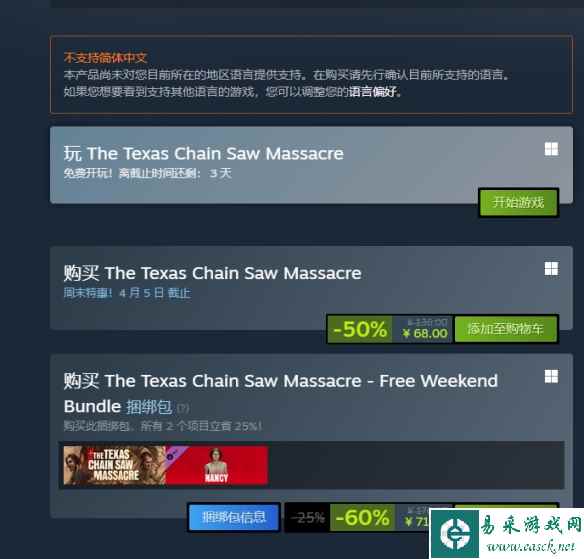The width and height of the screenshot is (584, 559).
Task: Click the 捆绑包 label in bundle title
Action: 149,407
